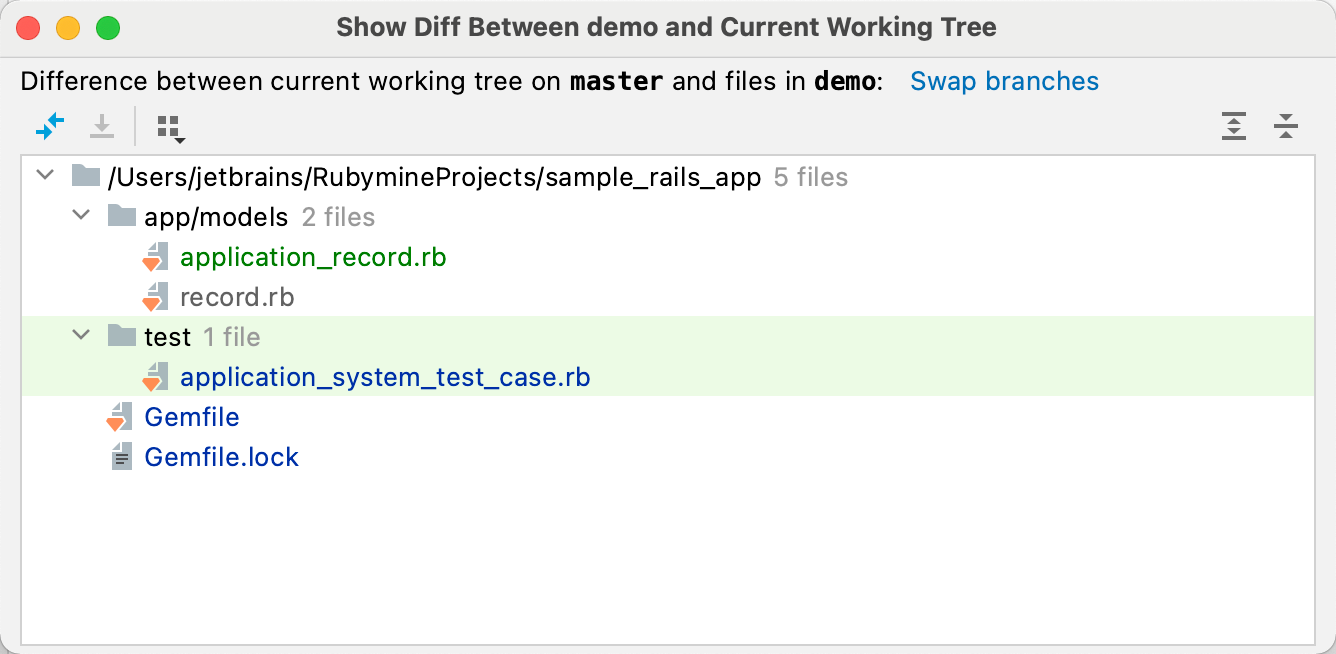This screenshot has width=1336, height=654.
Task: Select the Gemfile entry in the tree
Action: point(191,417)
